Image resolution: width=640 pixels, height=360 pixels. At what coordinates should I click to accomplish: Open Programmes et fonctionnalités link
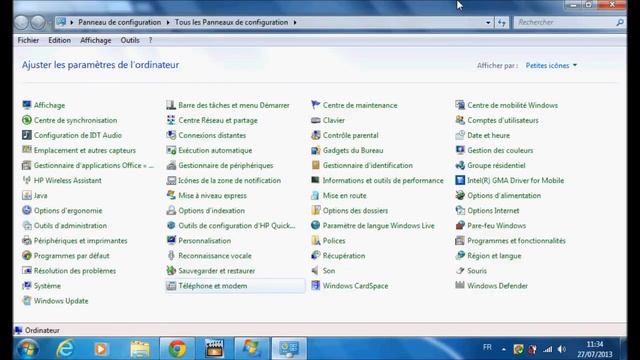tap(516, 241)
